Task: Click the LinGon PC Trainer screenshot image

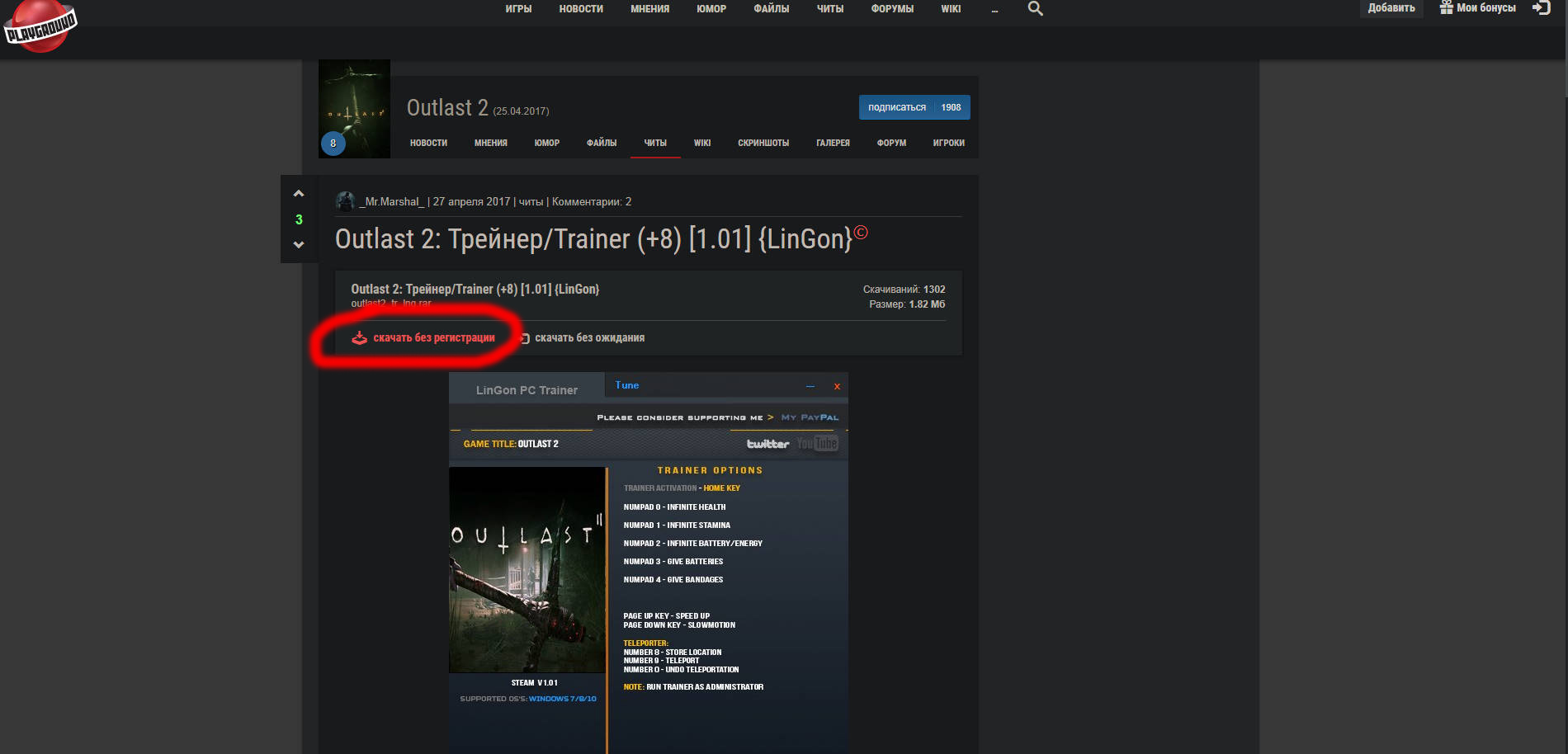Action: tap(649, 563)
